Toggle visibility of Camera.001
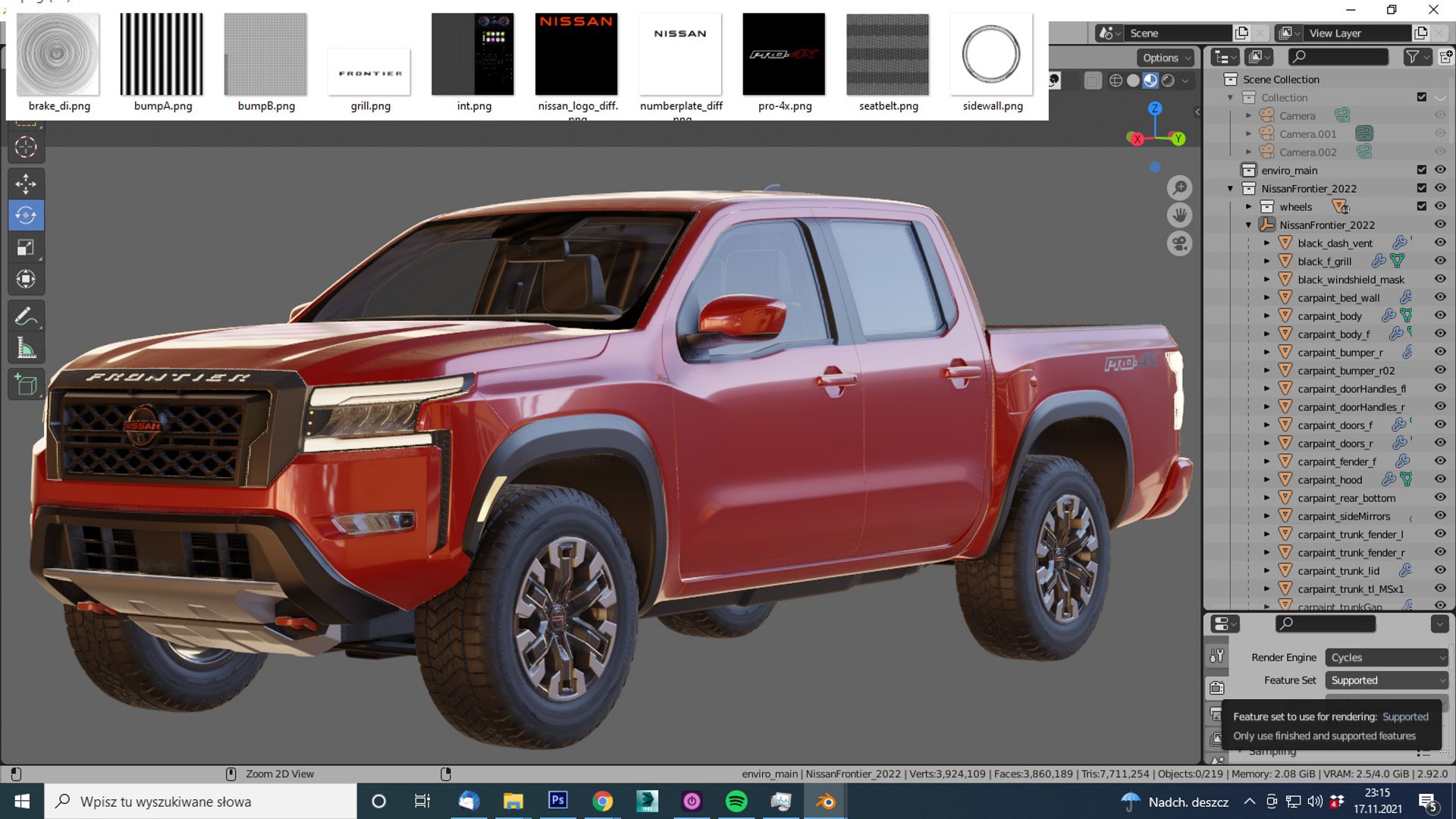 tap(1440, 133)
